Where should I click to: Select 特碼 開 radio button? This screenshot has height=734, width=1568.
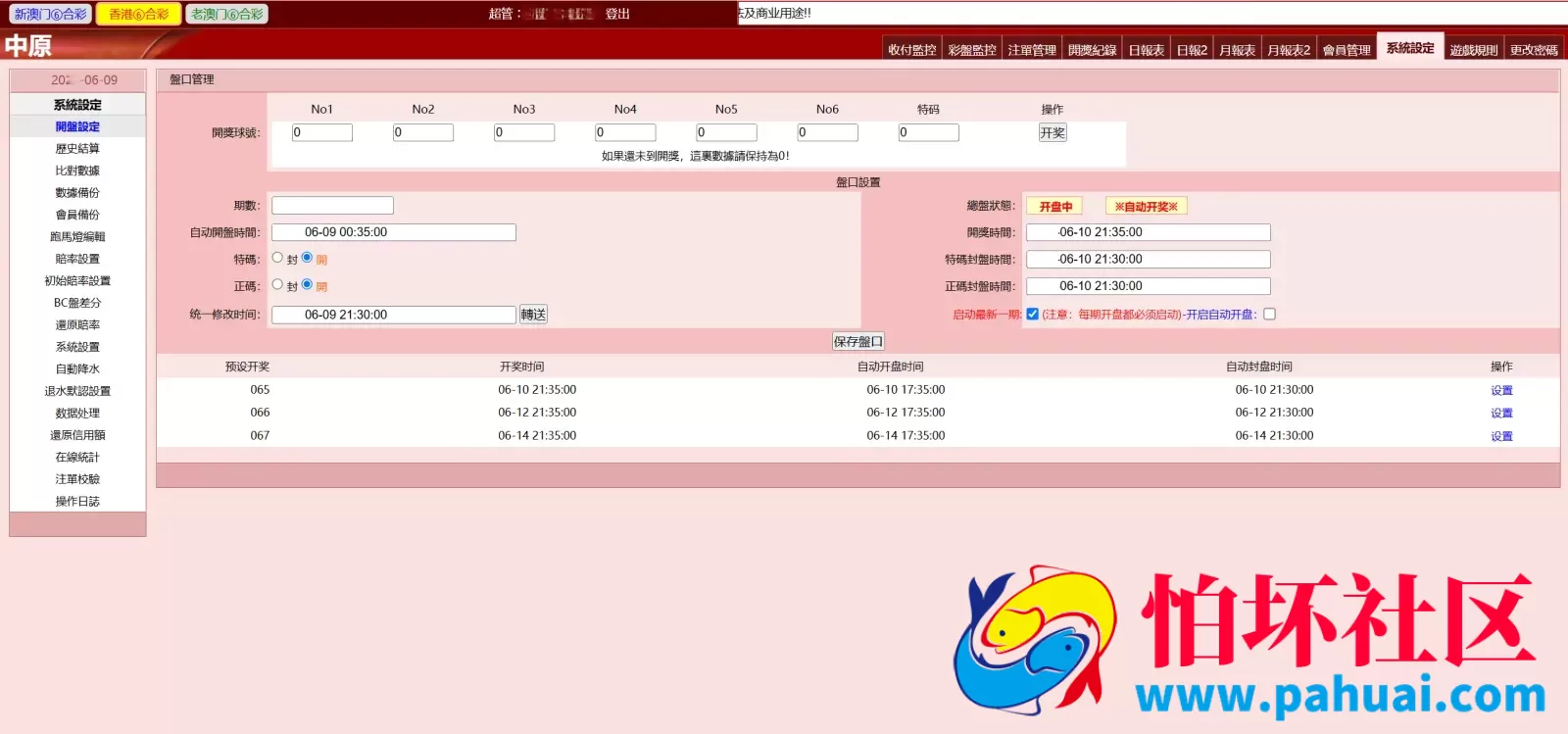pyautogui.click(x=307, y=258)
